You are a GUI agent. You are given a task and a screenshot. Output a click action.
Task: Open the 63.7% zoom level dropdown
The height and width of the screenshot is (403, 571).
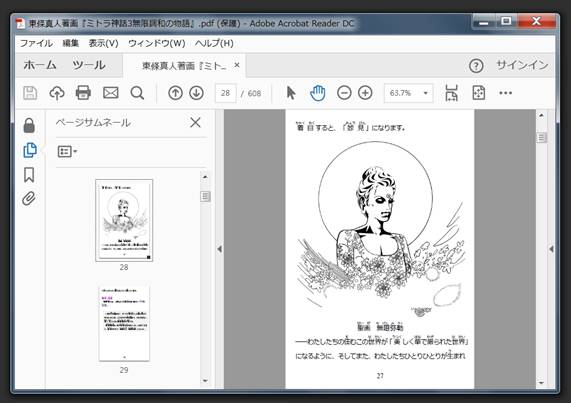tap(408, 93)
